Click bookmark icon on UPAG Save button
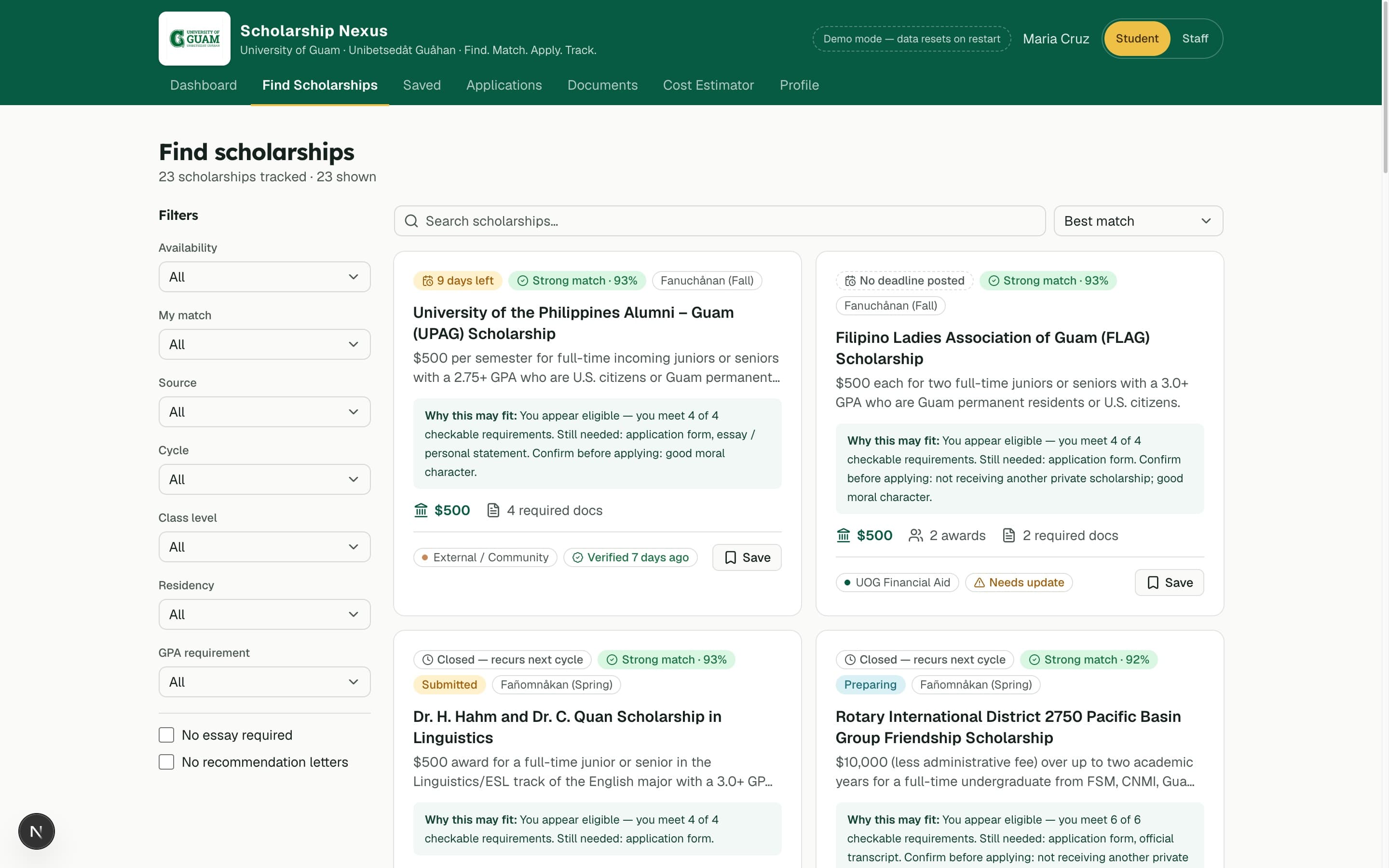Viewport: 1389px width, 868px height. click(x=730, y=557)
